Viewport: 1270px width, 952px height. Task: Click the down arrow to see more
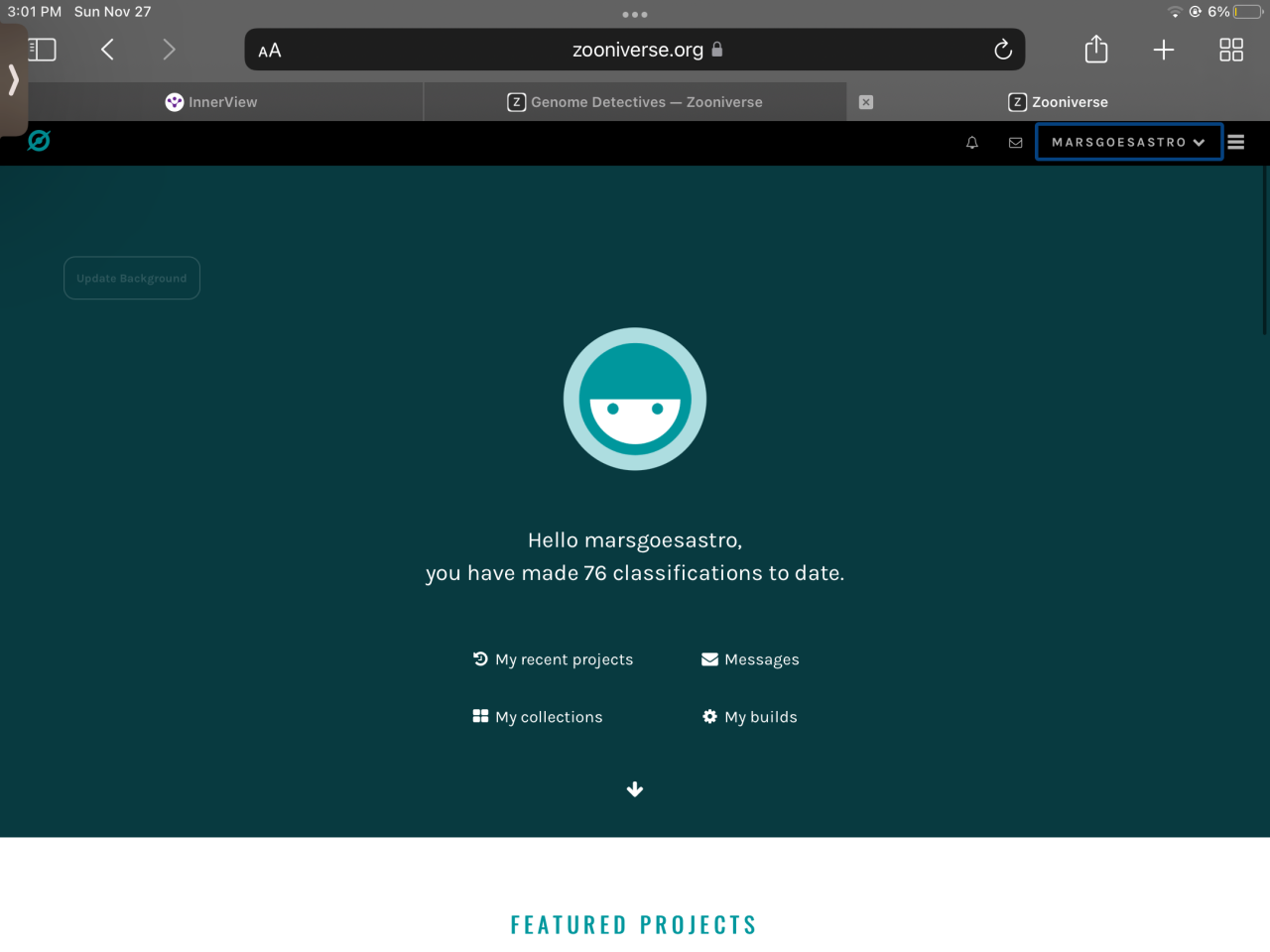pos(635,789)
